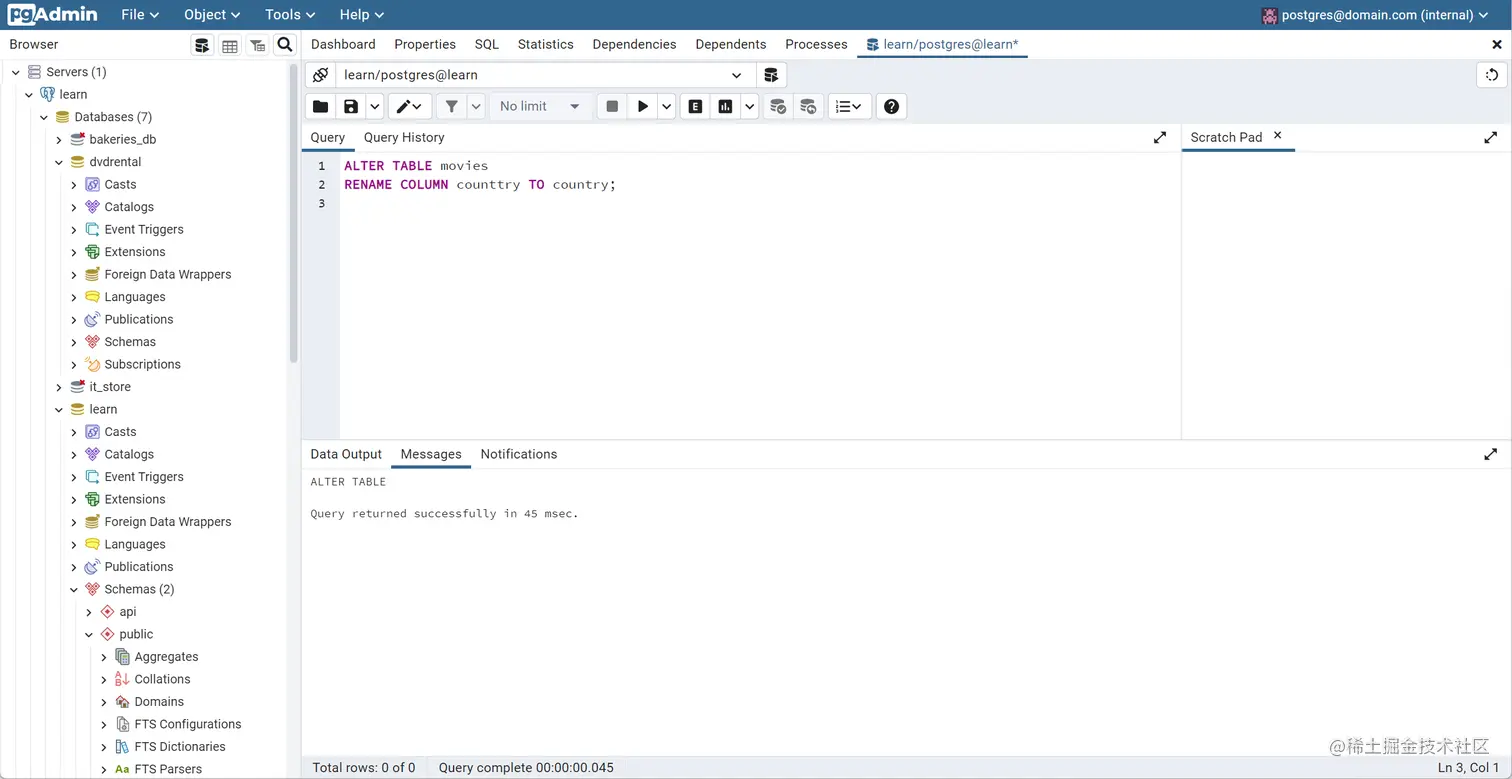Screen dimensions: 1512x779
Task: Click the new query tool database icon
Action: (x=771, y=75)
